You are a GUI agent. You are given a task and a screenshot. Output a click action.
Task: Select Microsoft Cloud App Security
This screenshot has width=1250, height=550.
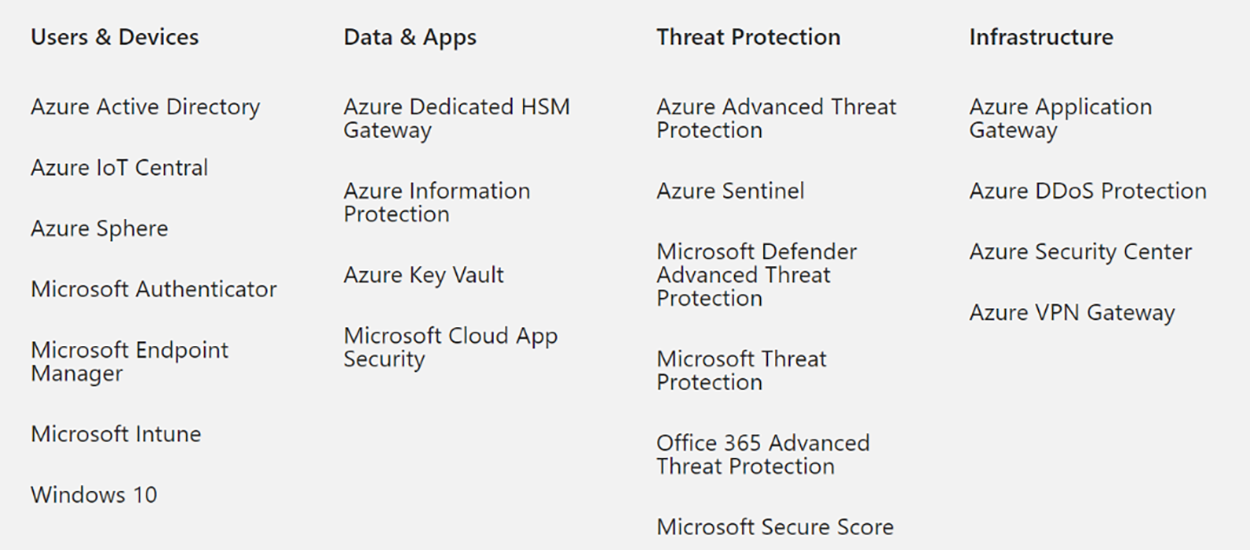click(450, 347)
